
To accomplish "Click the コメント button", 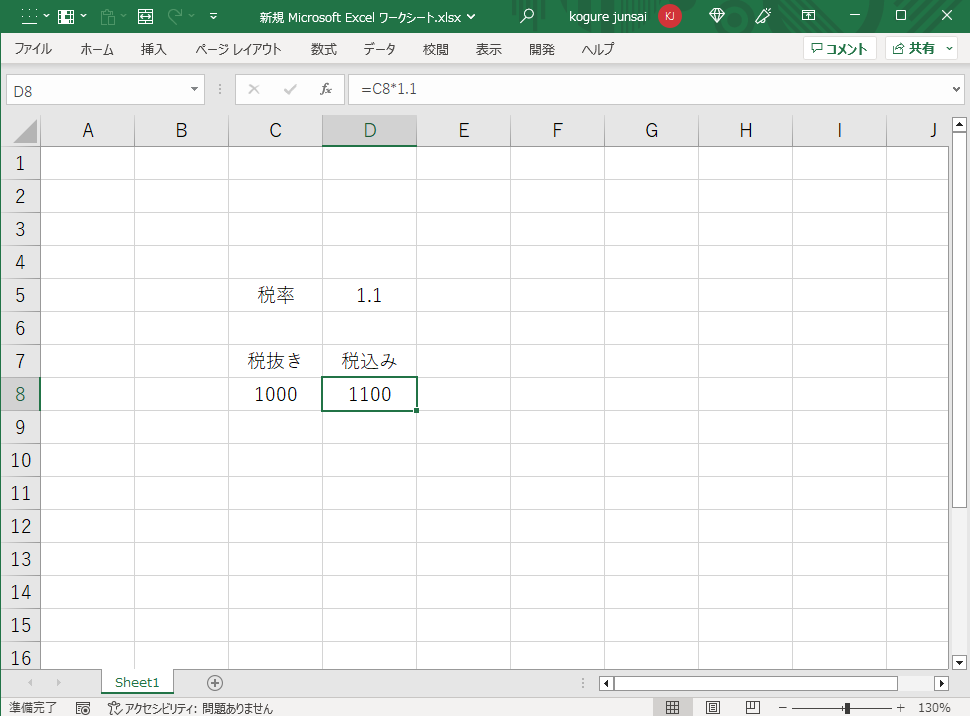I will 839,48.
